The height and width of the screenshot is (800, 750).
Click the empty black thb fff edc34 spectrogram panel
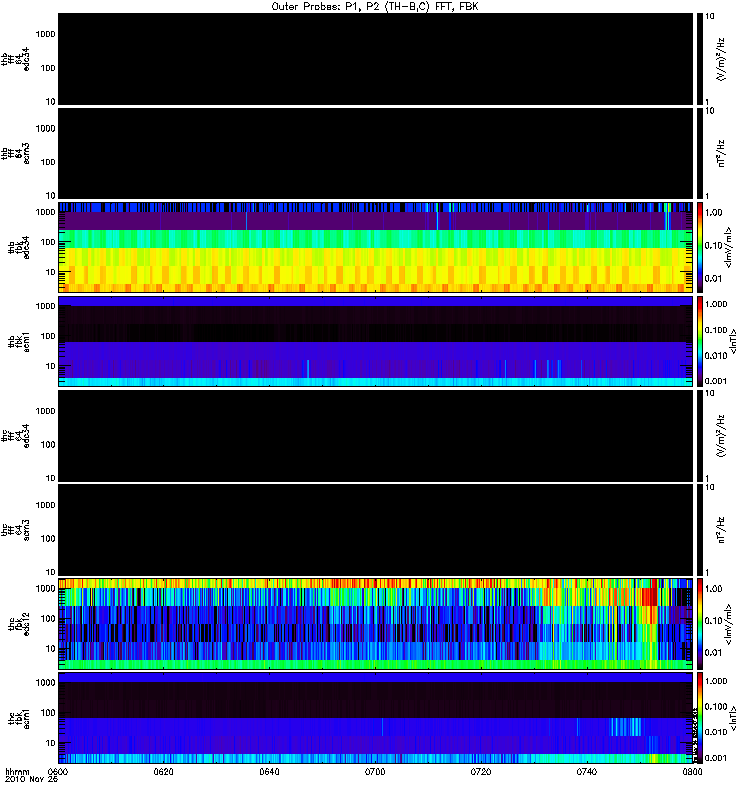pos(375,59)
